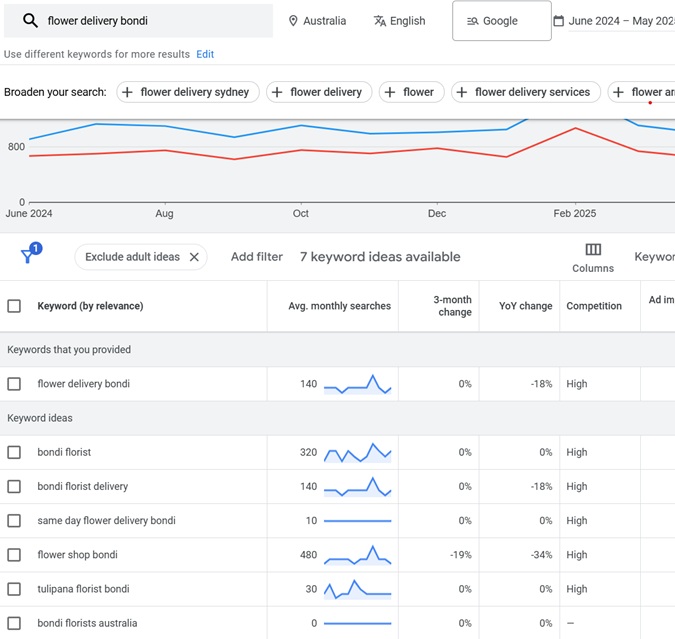The image size is (675, 639).
Task: Click Add filter
Action: pyautogui.click(x=257, y=257)
